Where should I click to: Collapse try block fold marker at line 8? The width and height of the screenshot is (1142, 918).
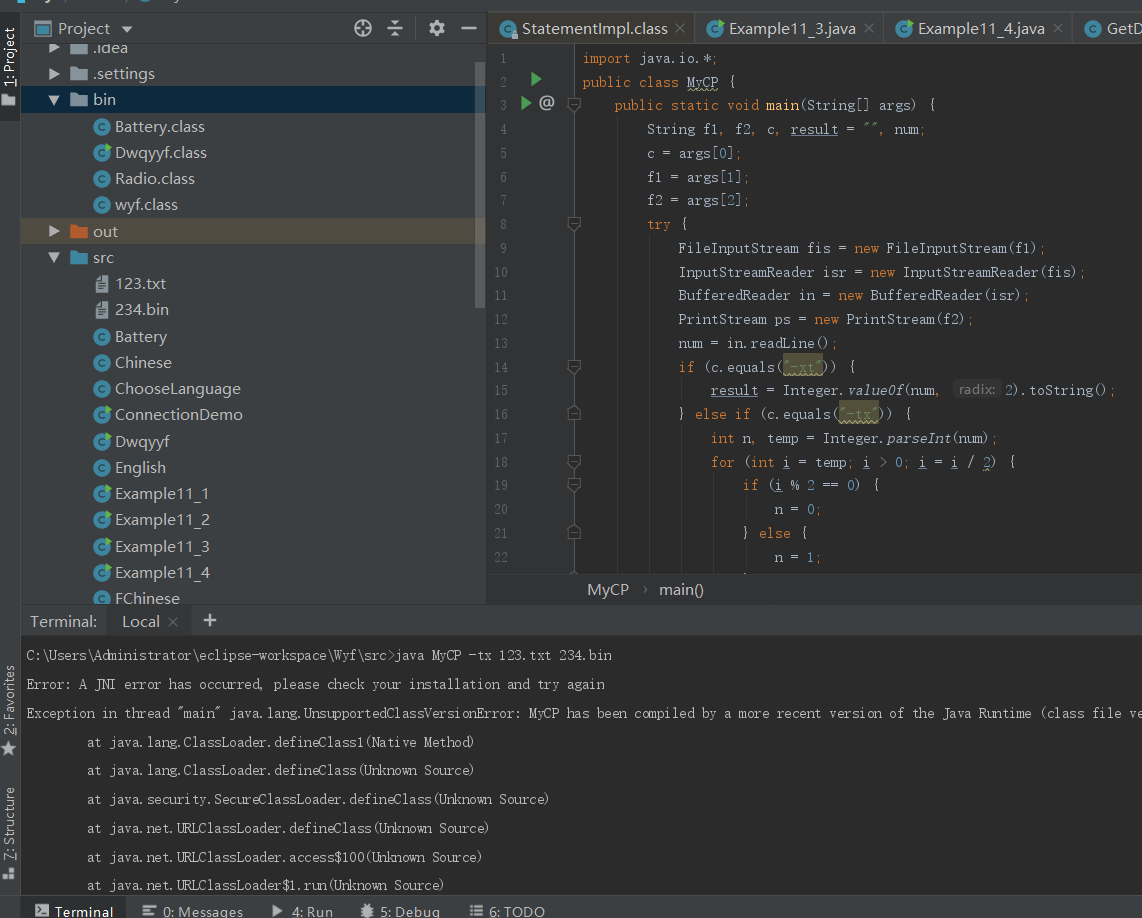click(x=574, y=224)
